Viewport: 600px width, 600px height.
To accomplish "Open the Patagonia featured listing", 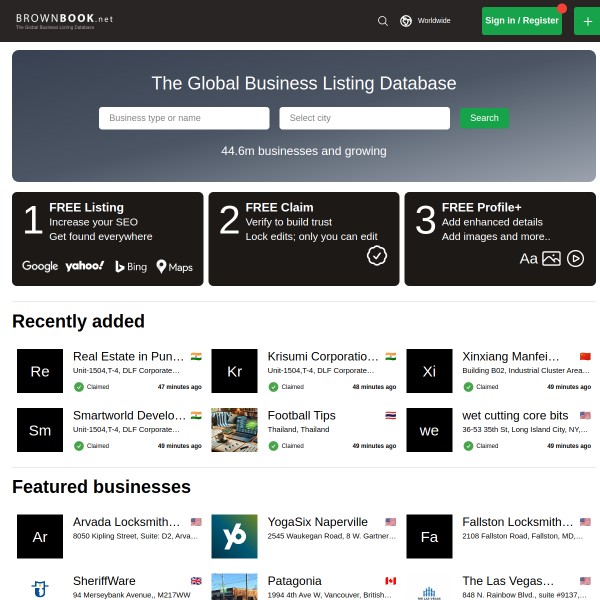I will 294,580.
